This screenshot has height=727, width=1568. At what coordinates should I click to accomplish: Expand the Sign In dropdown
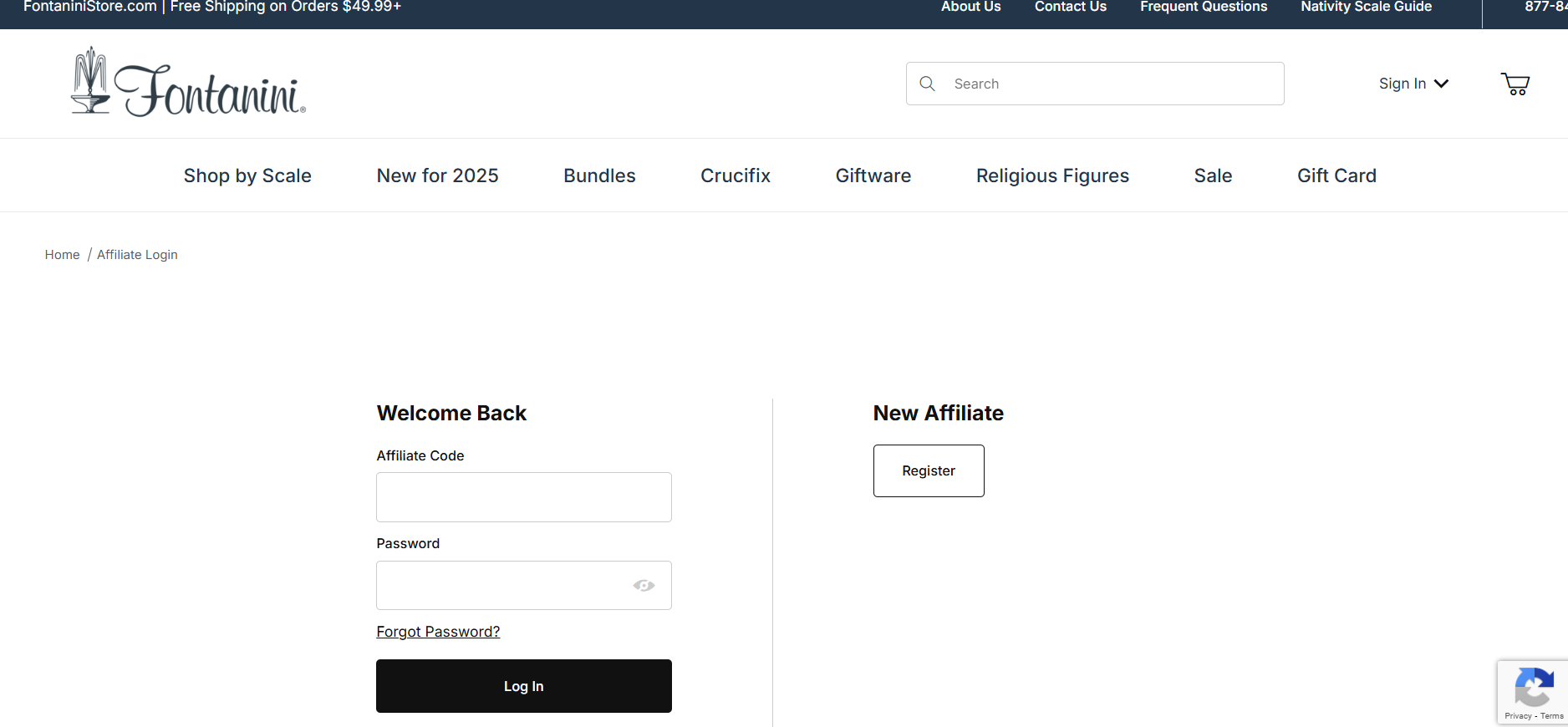click(1413, 84)
